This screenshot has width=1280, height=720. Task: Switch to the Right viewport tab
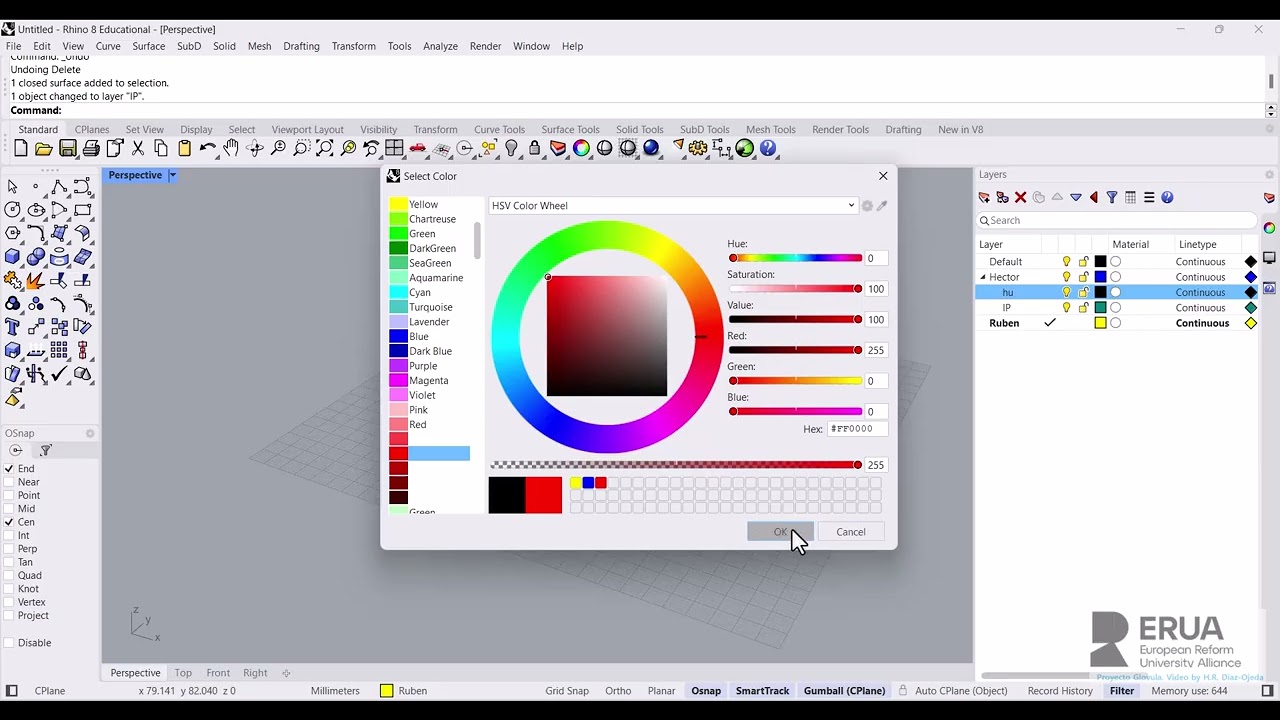255,673
